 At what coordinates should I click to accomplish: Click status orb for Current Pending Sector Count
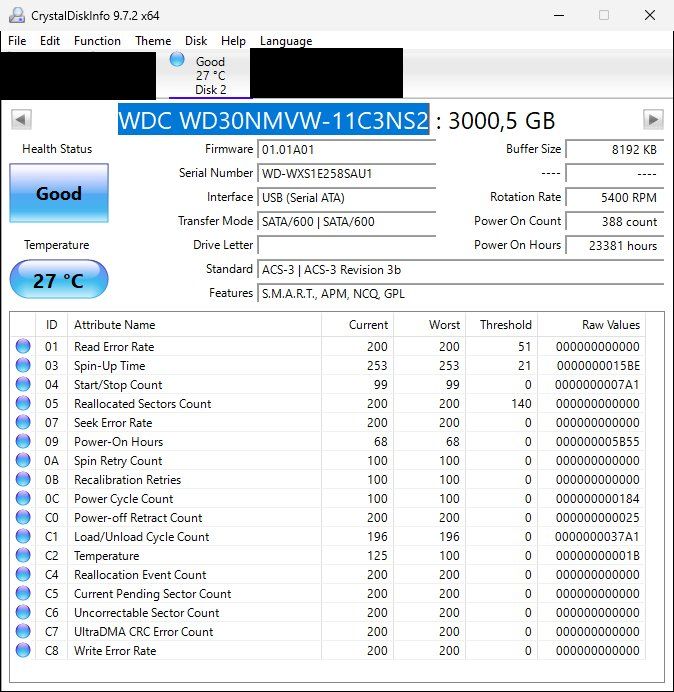click(x=23, y=593)
